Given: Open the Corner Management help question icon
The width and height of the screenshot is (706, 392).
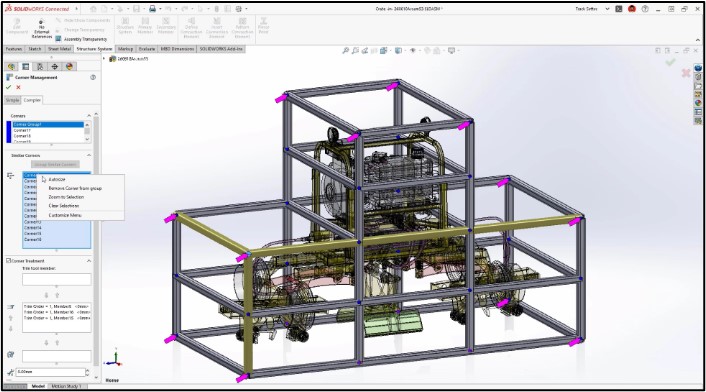Looking at the screenshot, I should 93,77.
